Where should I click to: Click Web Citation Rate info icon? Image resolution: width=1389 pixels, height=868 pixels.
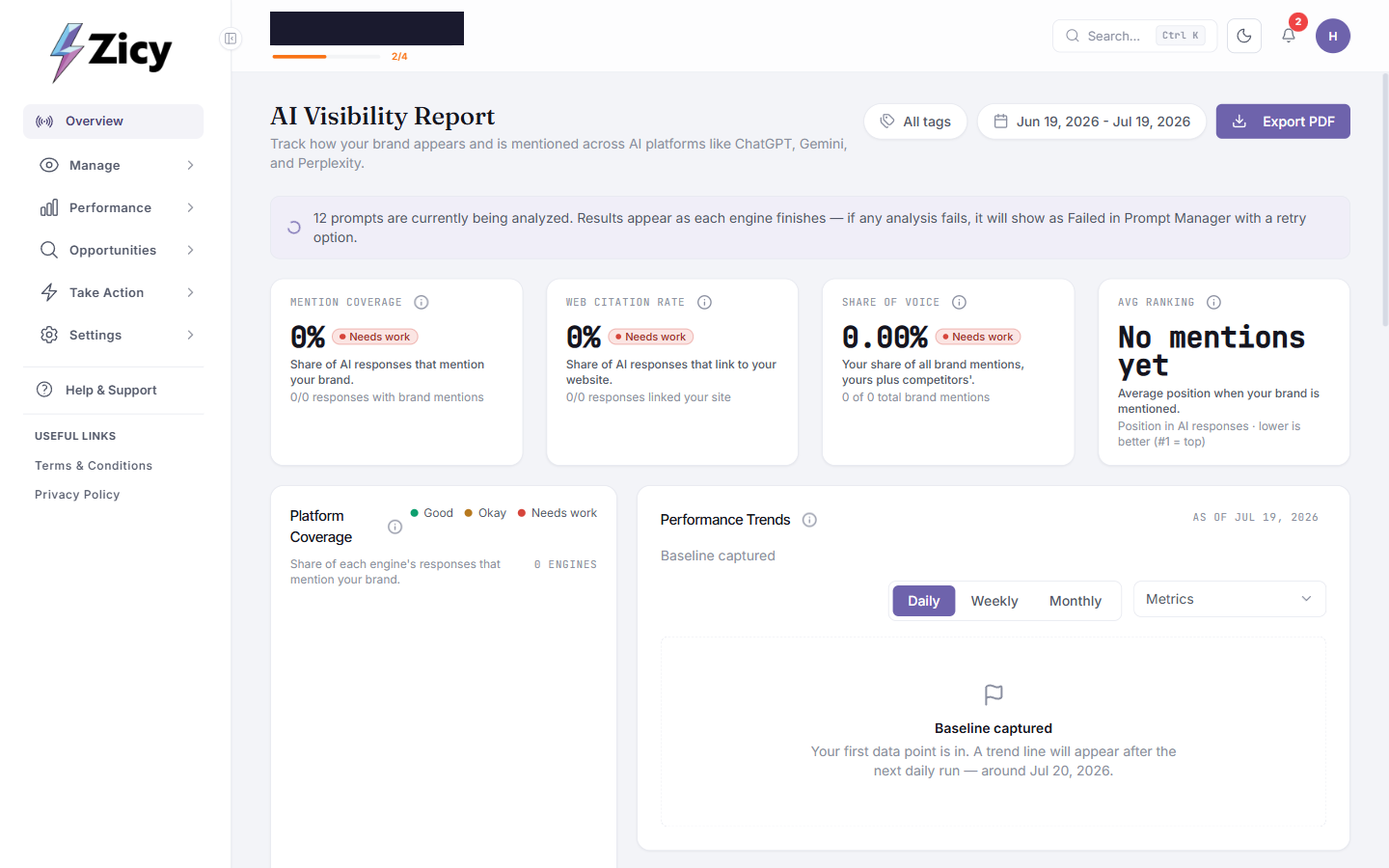(705, 302)
